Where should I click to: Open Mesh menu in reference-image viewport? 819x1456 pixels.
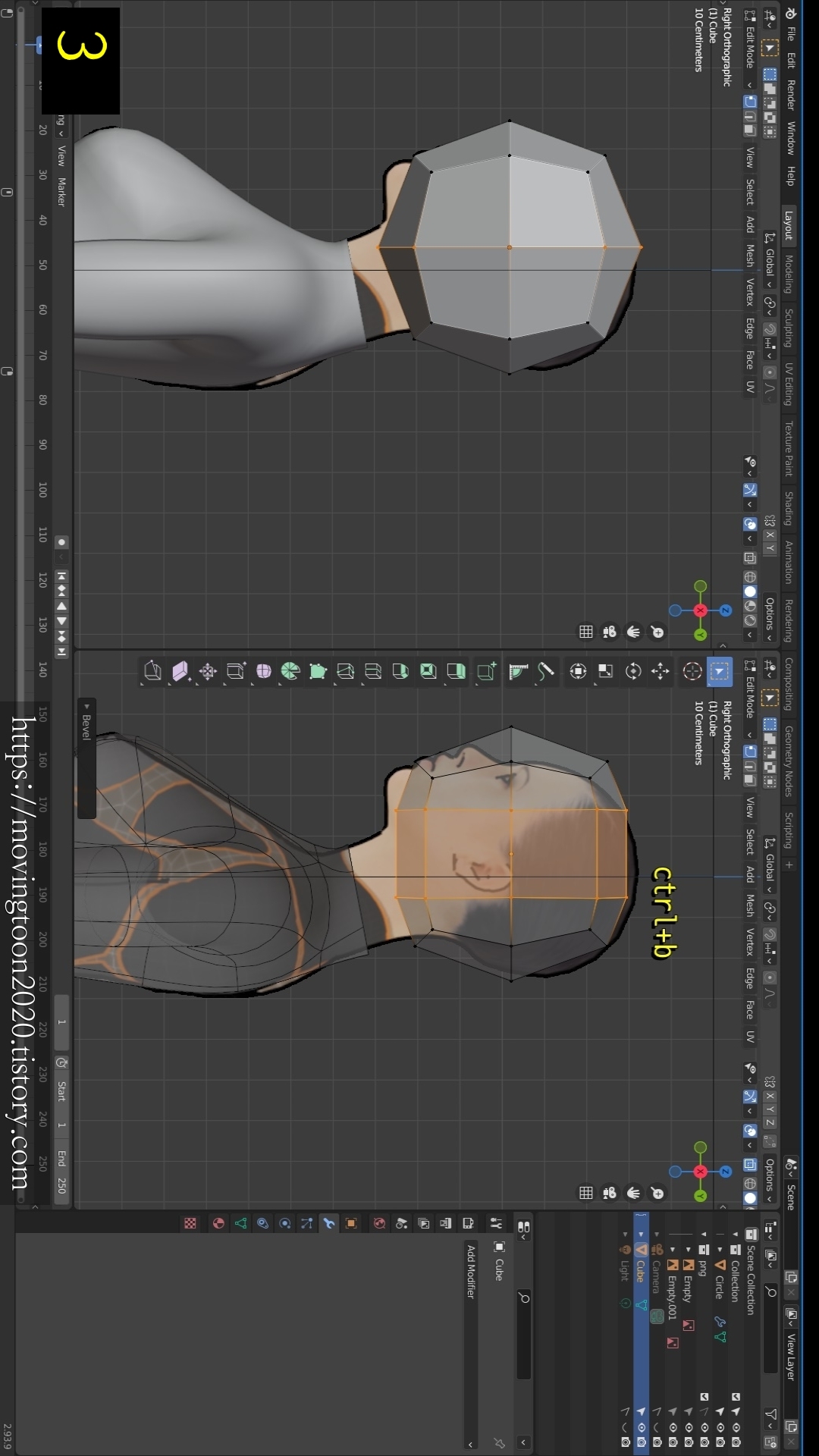click(750, 905)
